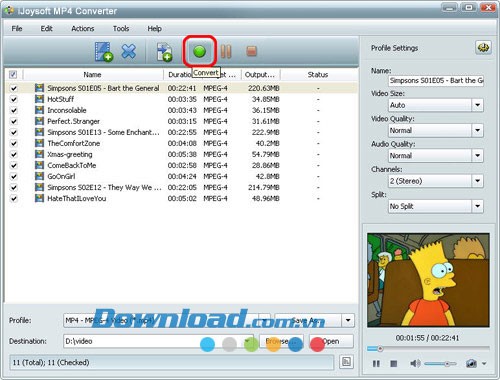This screenshot has width=500, height=380.
Task: Start conversion with green Convert button
Action: pyautogui.click(x=199, y=51)
